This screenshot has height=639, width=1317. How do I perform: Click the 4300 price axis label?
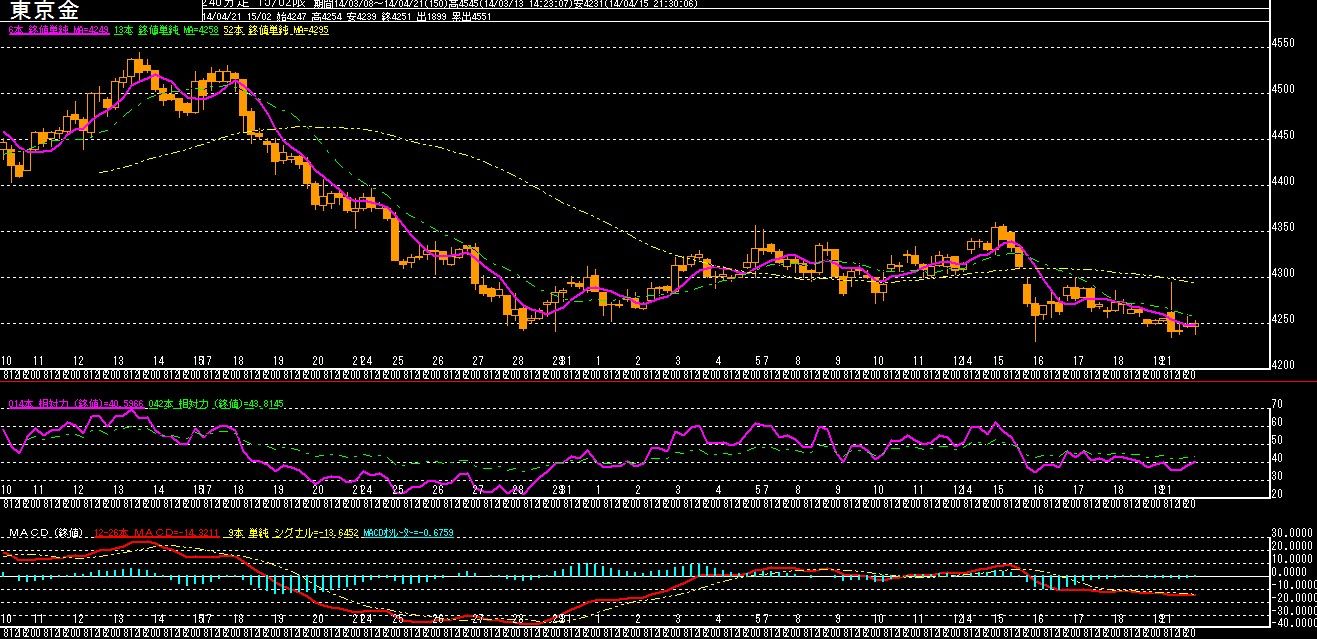click(1282, 274)
